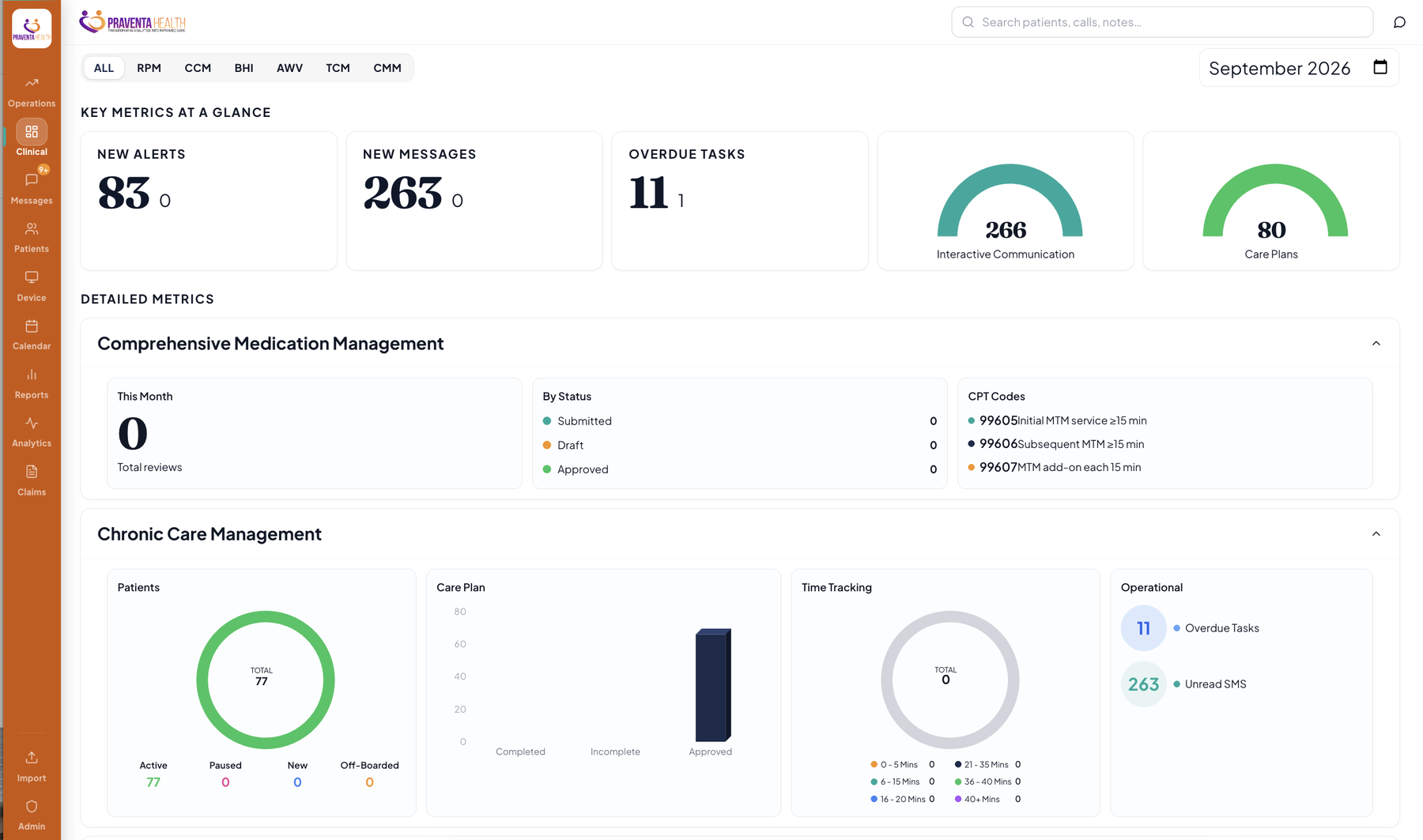Screen dimensions: 1423x840
Task: Open the Overdue Tasks metric card
Action: click(x=740, y=201)
